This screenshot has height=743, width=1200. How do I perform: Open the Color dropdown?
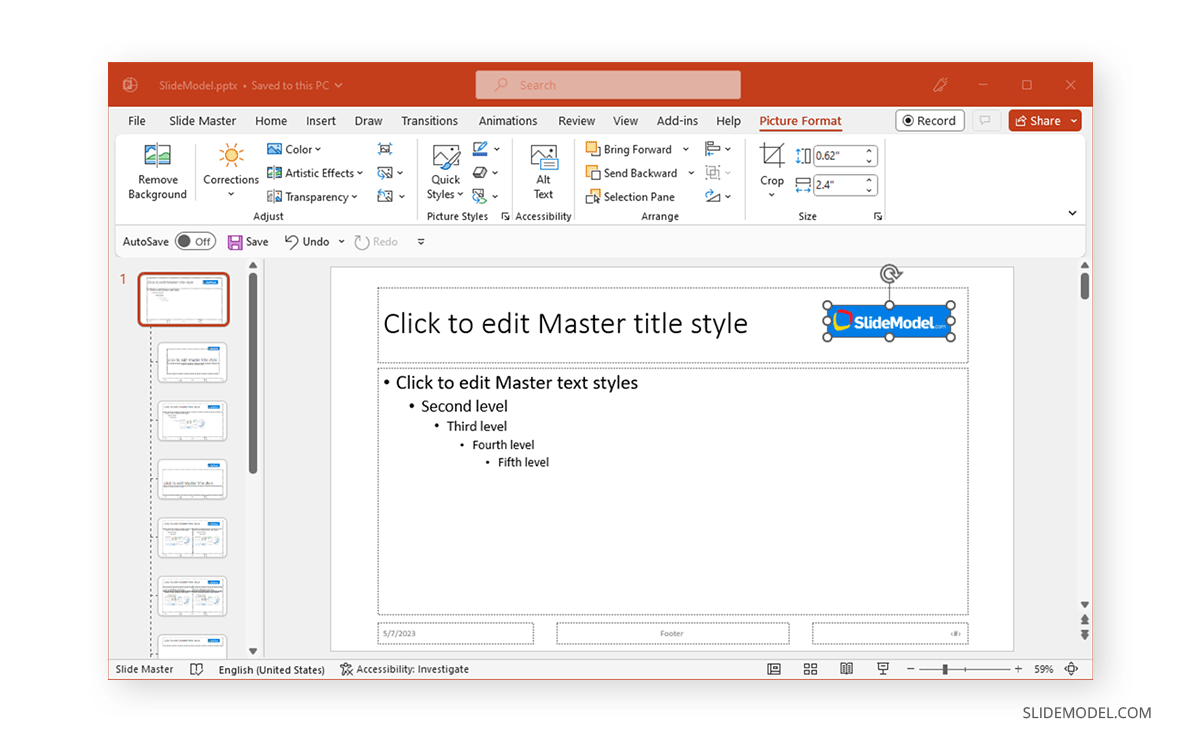click(x=295, y=148)
